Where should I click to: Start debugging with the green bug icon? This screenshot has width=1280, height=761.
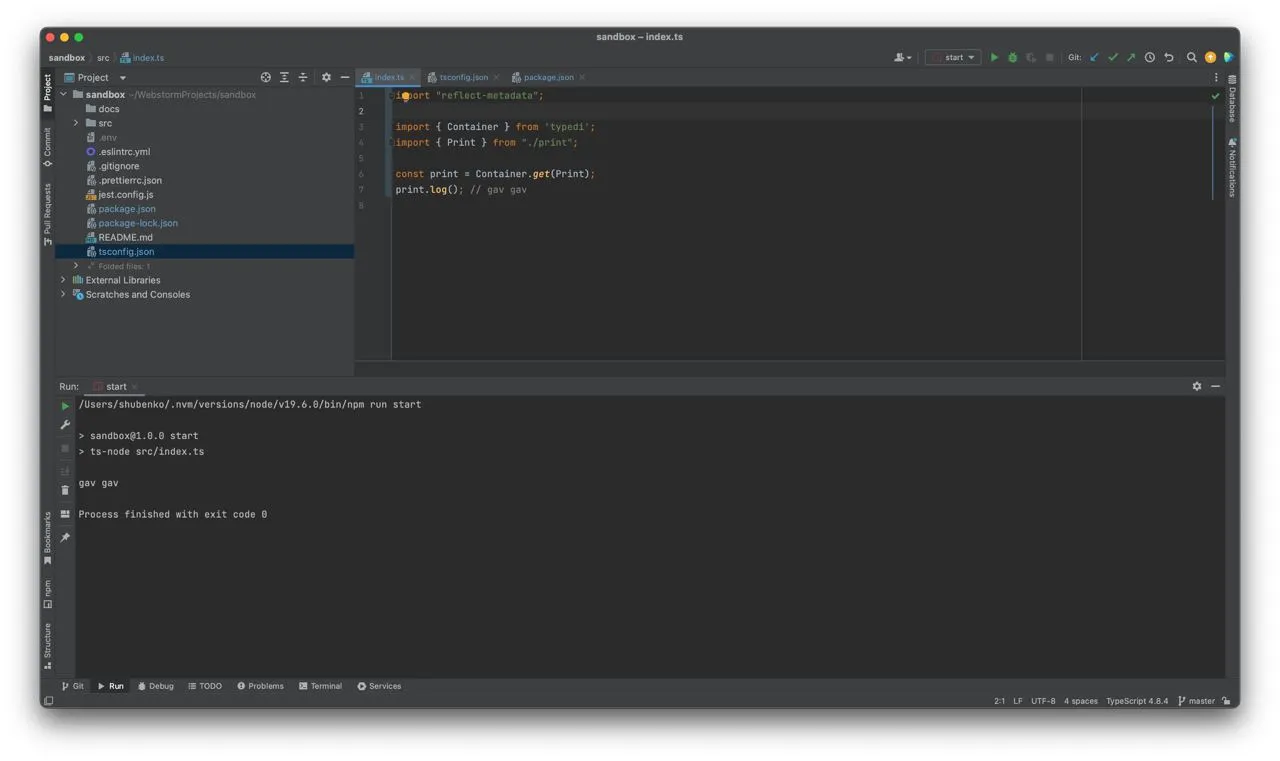point(1012,58)
